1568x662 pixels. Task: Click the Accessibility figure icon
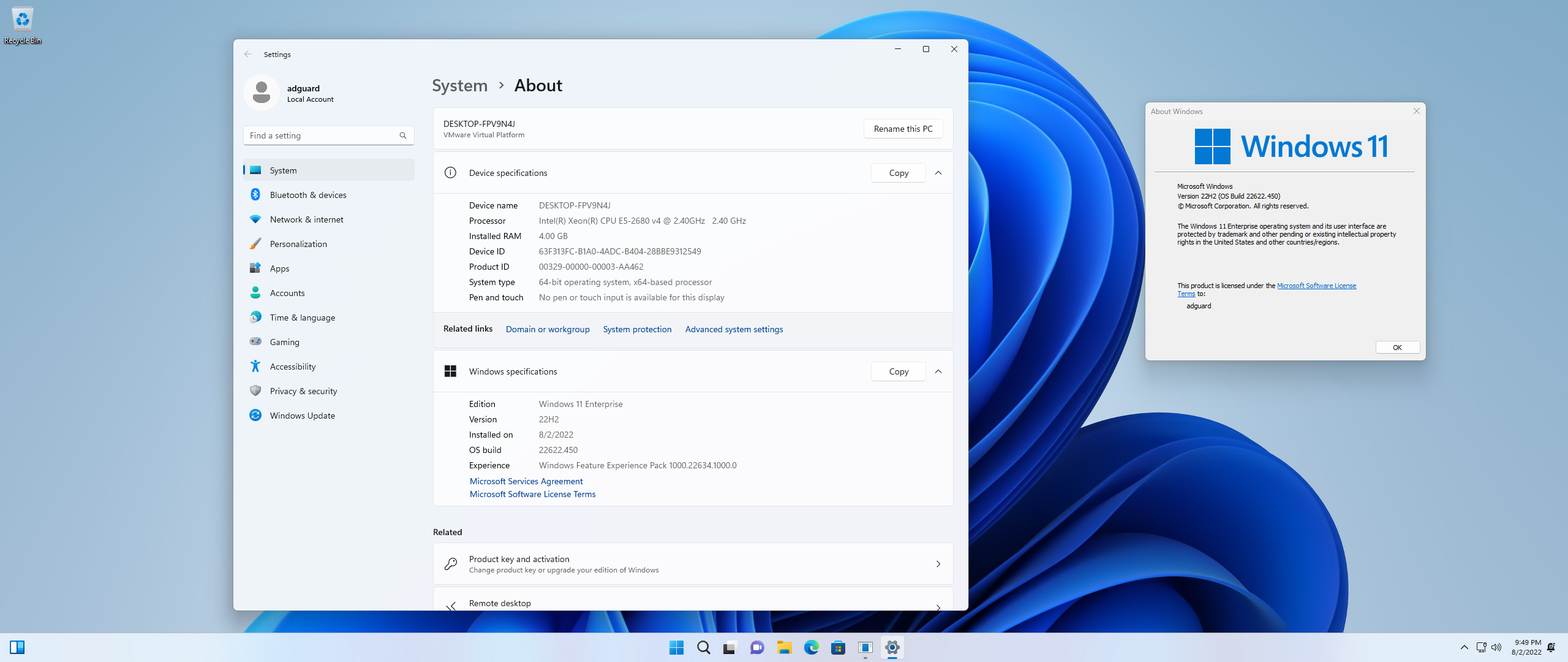(255, 367)
